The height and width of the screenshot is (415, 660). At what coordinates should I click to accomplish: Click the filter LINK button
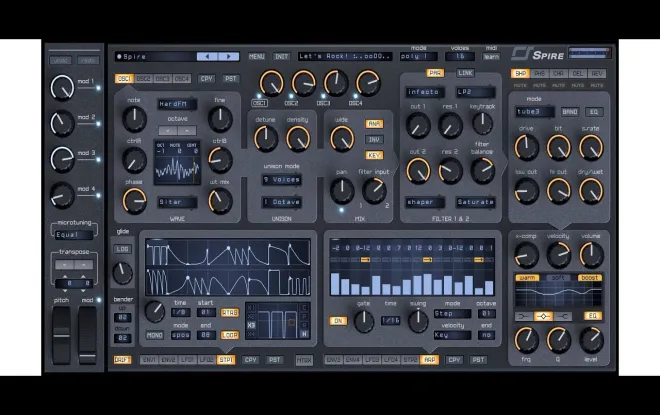(465, 73)
